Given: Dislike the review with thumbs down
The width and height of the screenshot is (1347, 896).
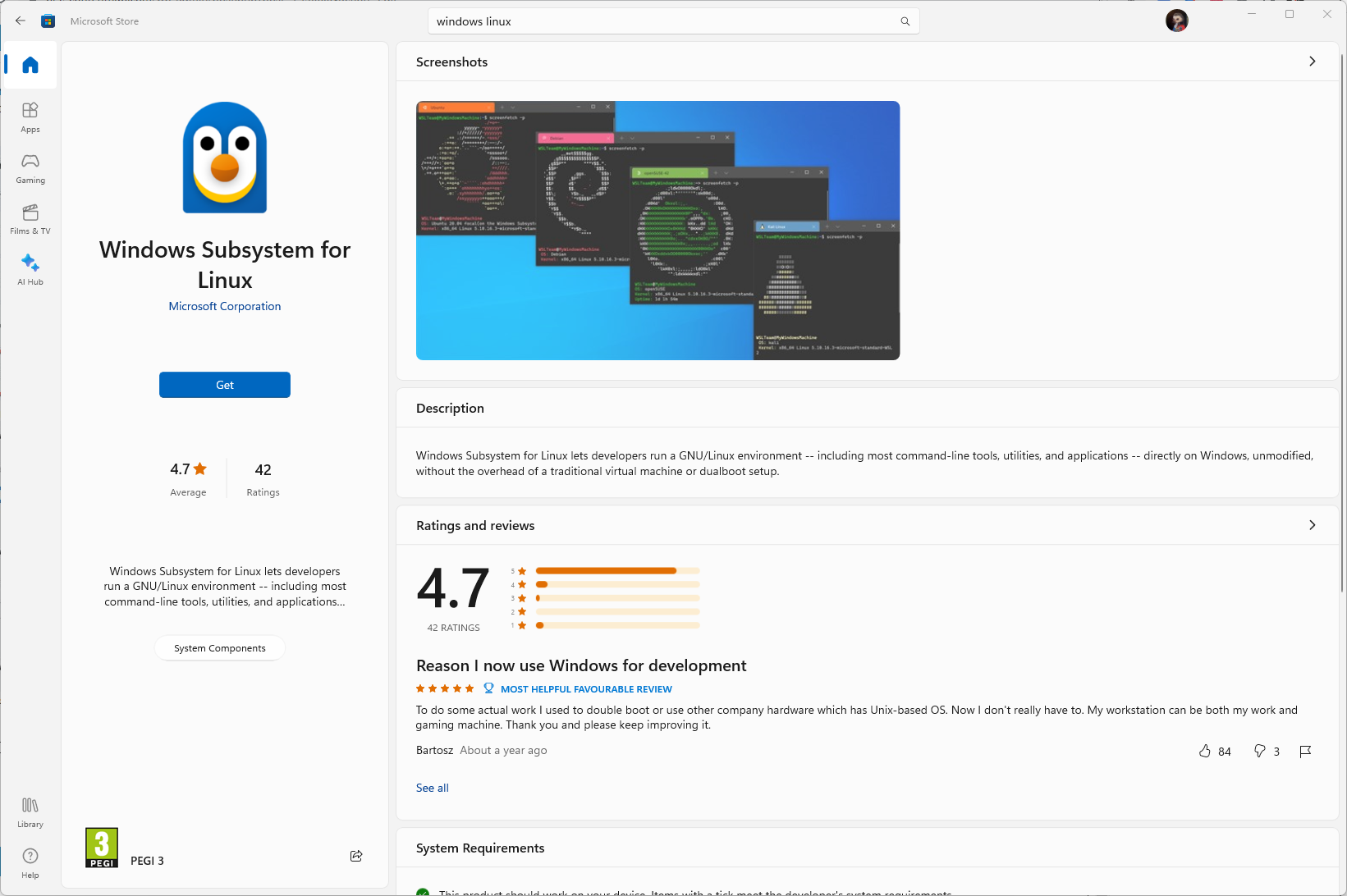Looking at the screenshot, I should (x=1260, y=751).
